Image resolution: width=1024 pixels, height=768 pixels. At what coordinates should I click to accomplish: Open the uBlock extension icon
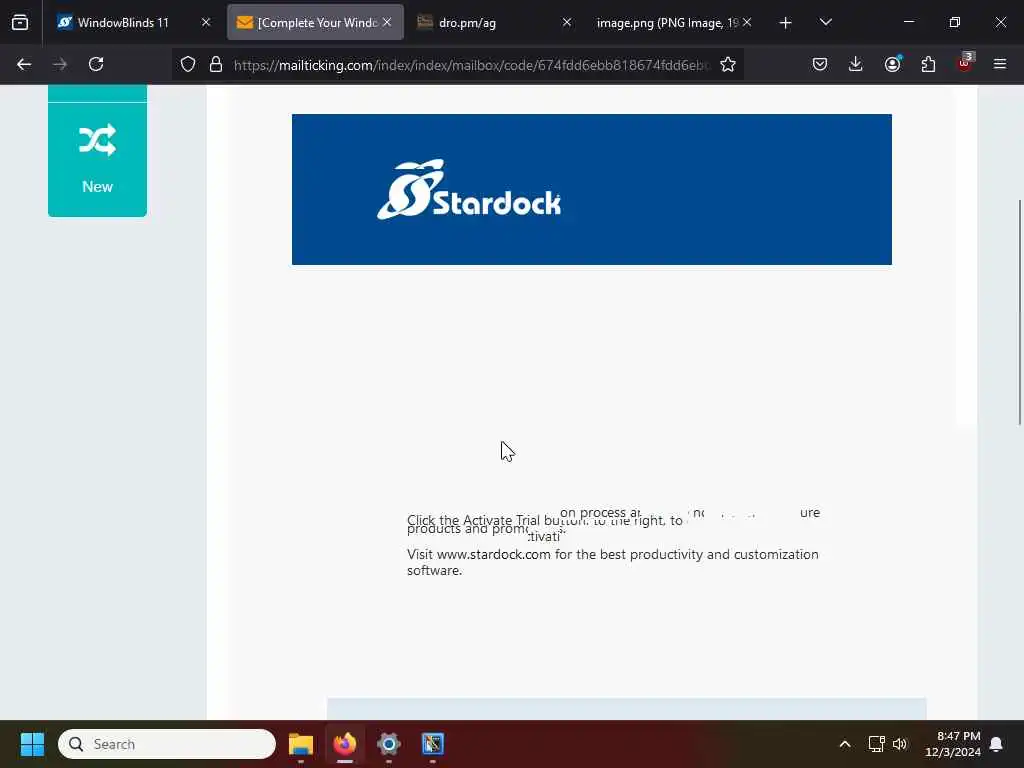(x=965, y=63)
